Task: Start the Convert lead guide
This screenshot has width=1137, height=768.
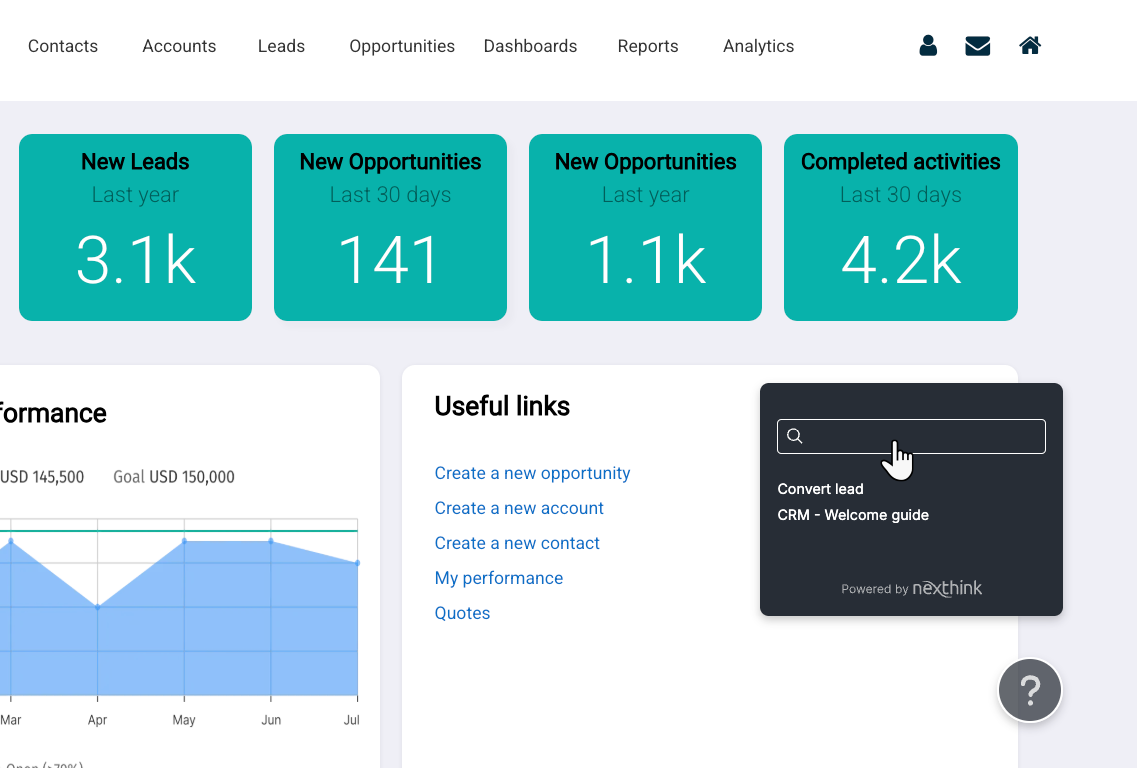Action: tap(820, 489)
